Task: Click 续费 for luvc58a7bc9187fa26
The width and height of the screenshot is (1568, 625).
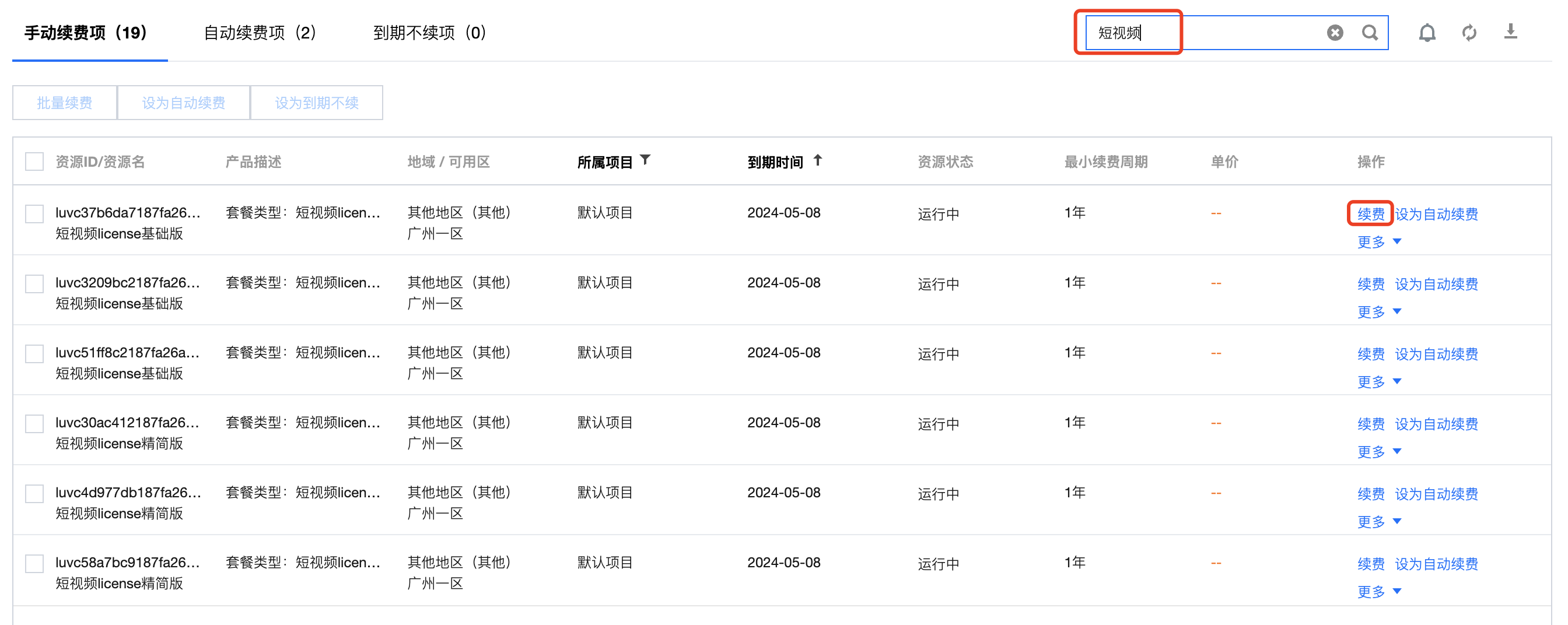Action: [x=1371, y=564]
